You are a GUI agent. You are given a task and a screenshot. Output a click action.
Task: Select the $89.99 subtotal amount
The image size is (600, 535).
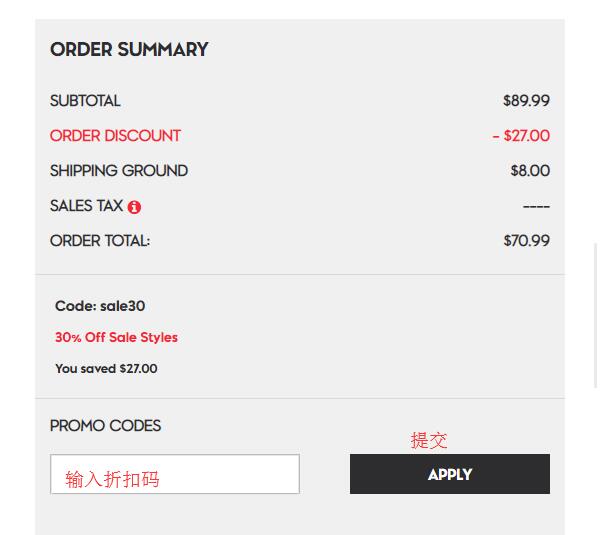point(526,101)
